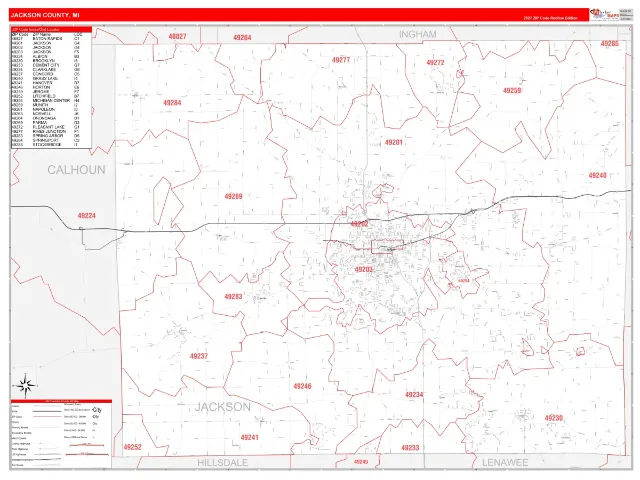The image size is (640, 480).
Task: Select ZIP code label 49259
Action: point(512,91)
